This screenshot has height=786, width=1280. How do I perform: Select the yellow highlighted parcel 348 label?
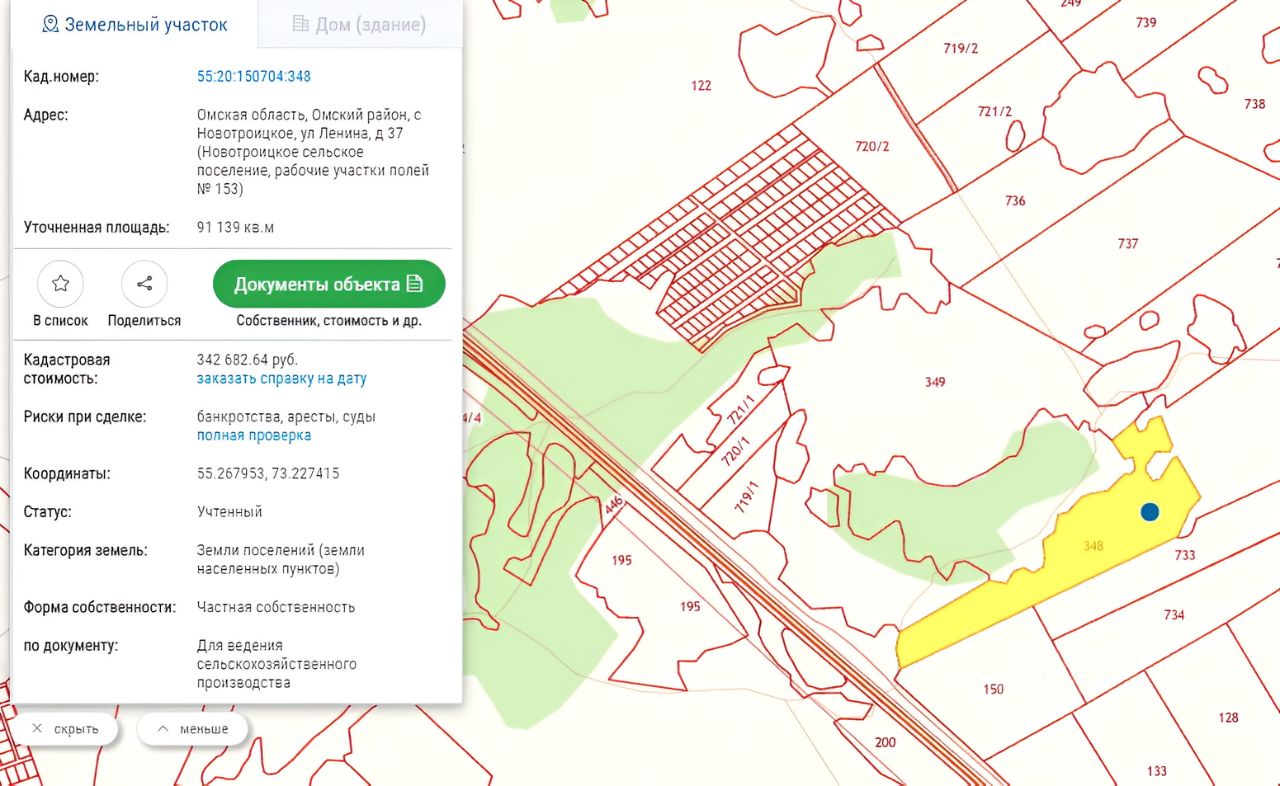(1093, 546)
